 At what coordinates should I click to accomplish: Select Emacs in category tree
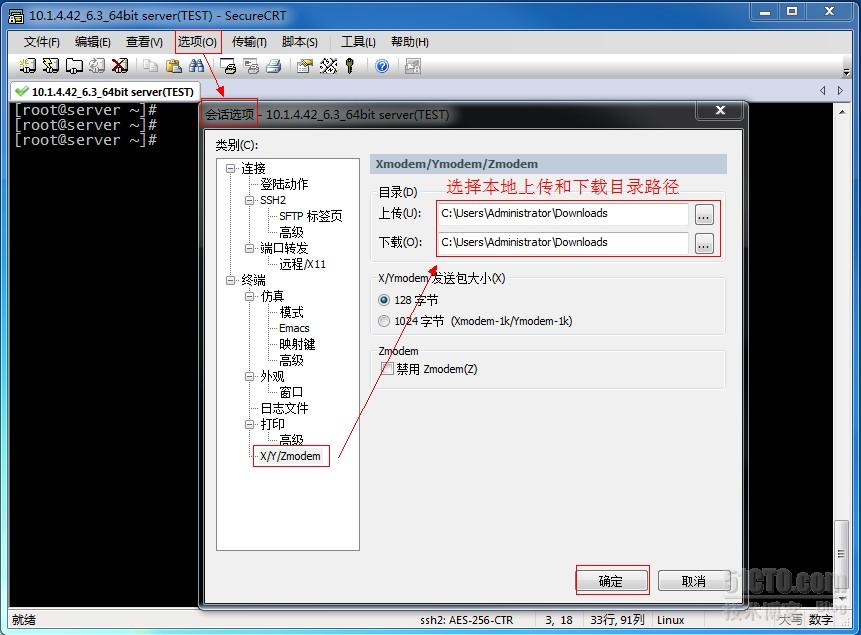pyautogui.click(x=294, y=328)
